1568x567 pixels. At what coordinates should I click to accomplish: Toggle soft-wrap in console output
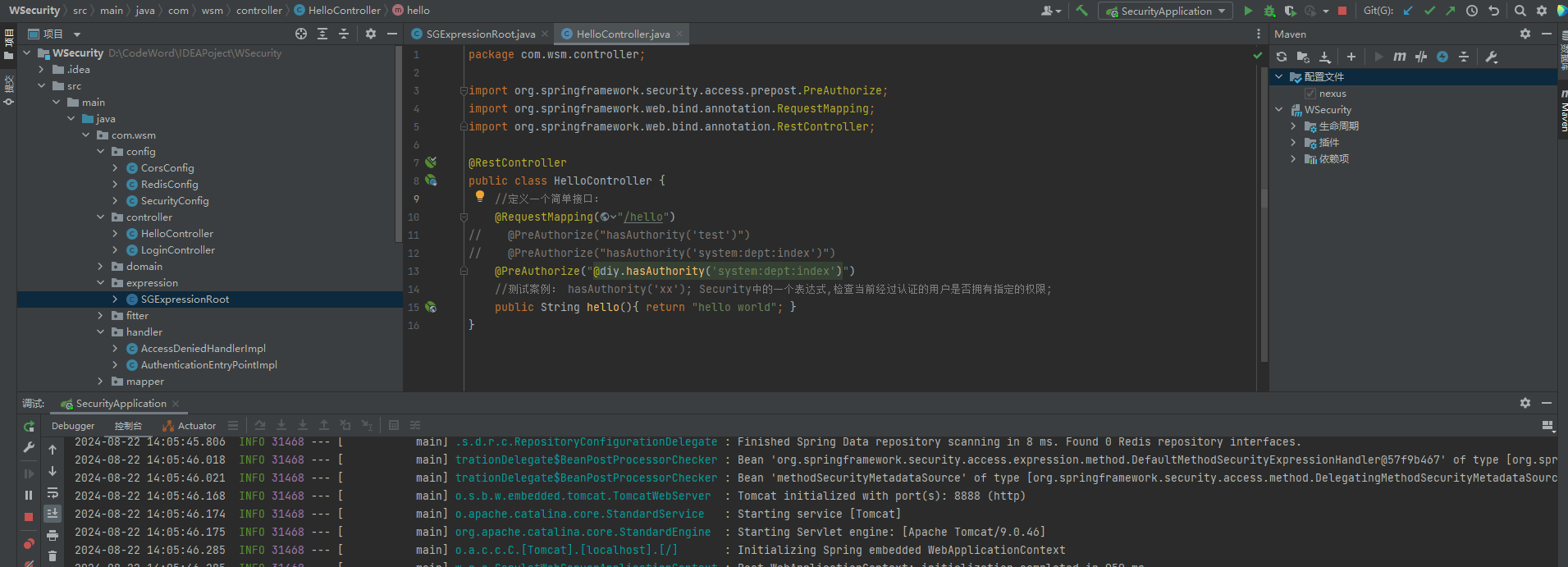[x=53, y=492]
